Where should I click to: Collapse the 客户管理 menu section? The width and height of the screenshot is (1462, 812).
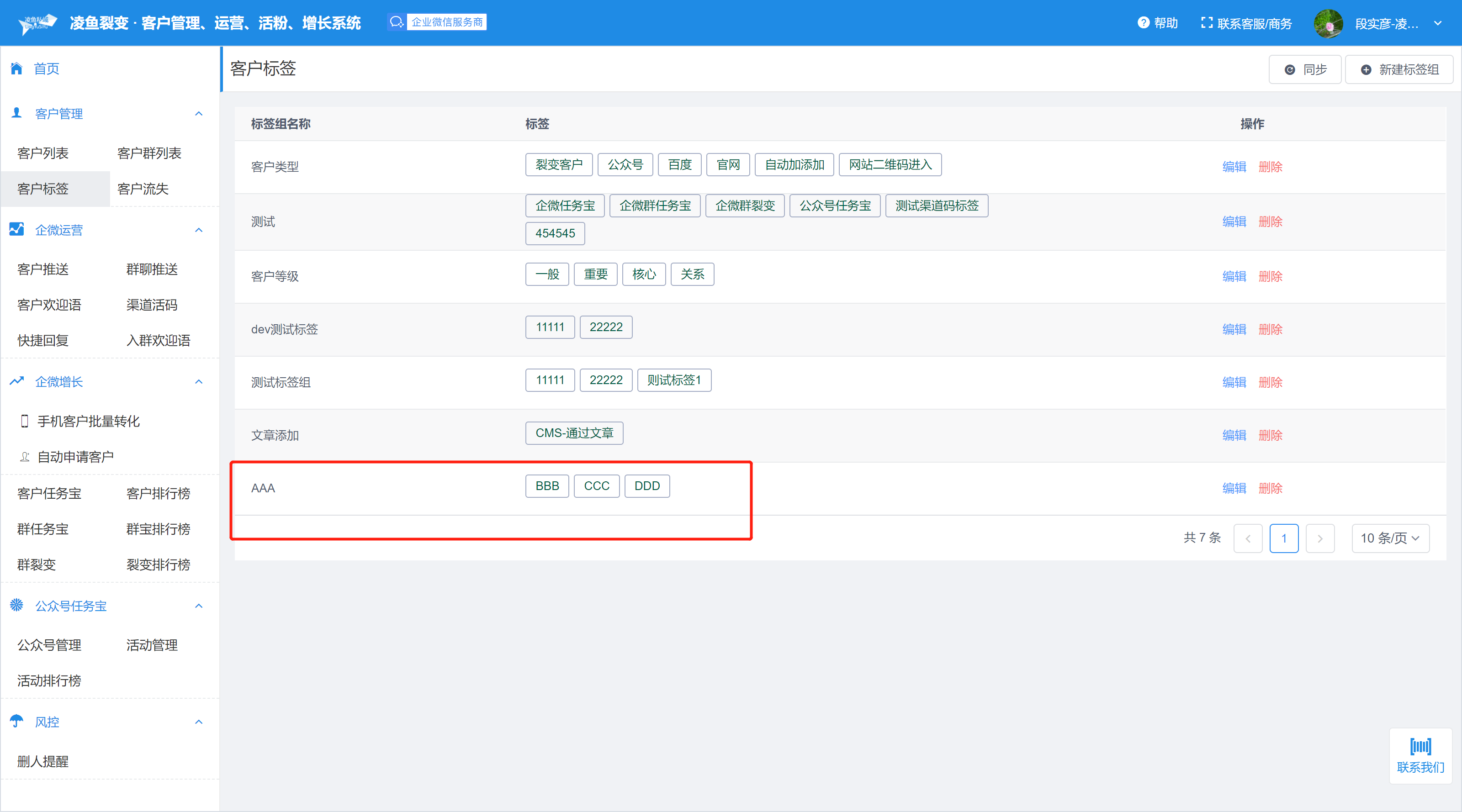pos(199,113)
